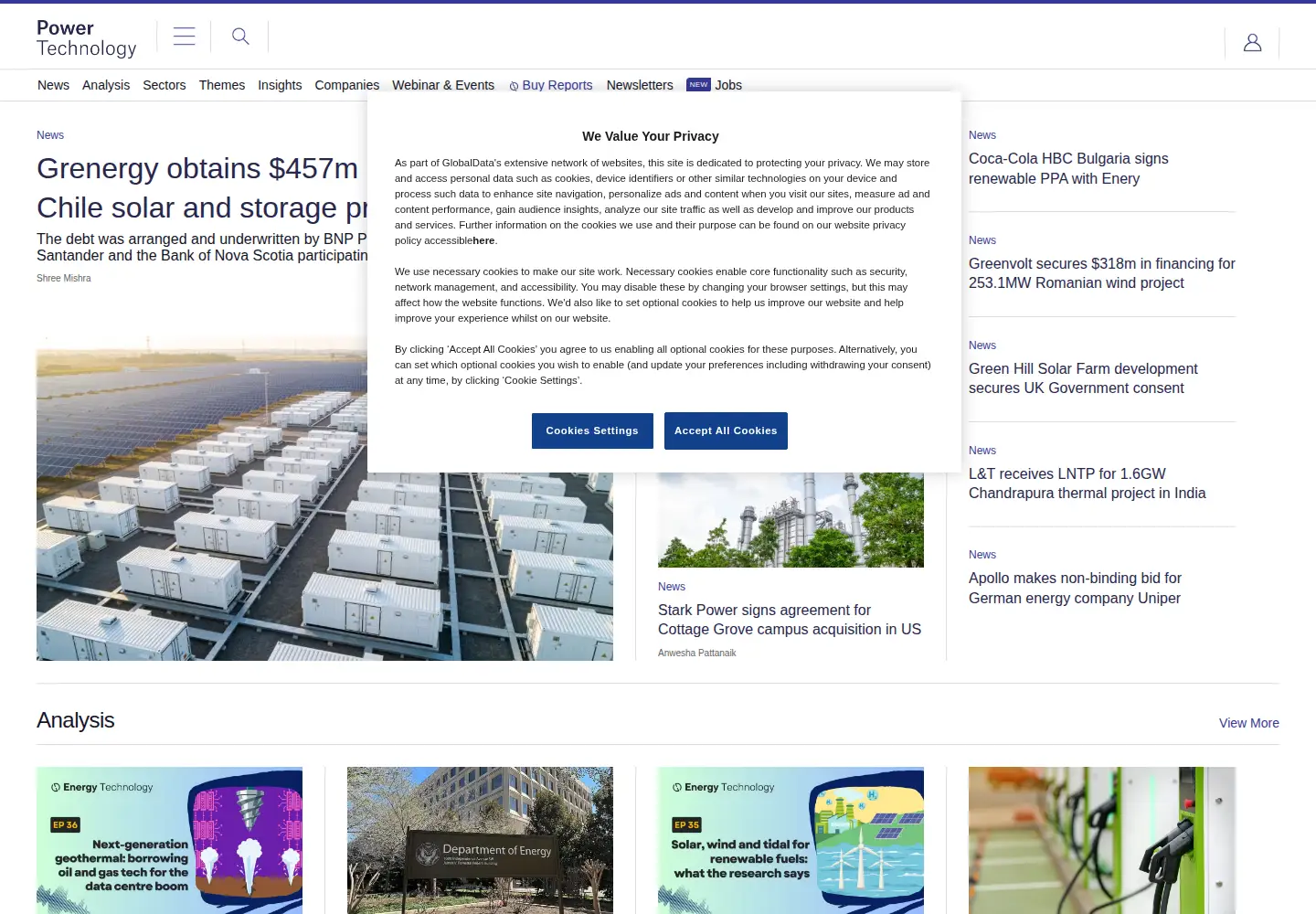
Task: Open EP 36 next-generation geothermal thumbnail
Action: tap(169, 840)
